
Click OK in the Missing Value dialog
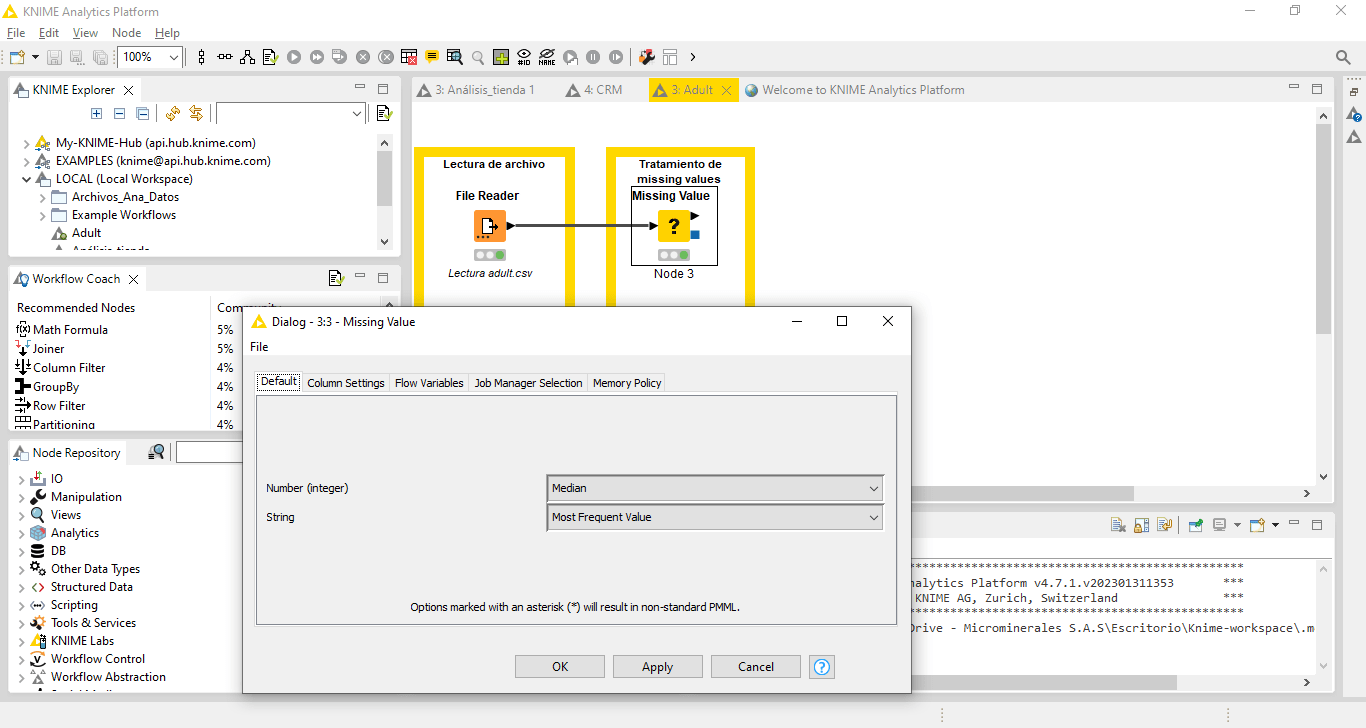(560, 667)
